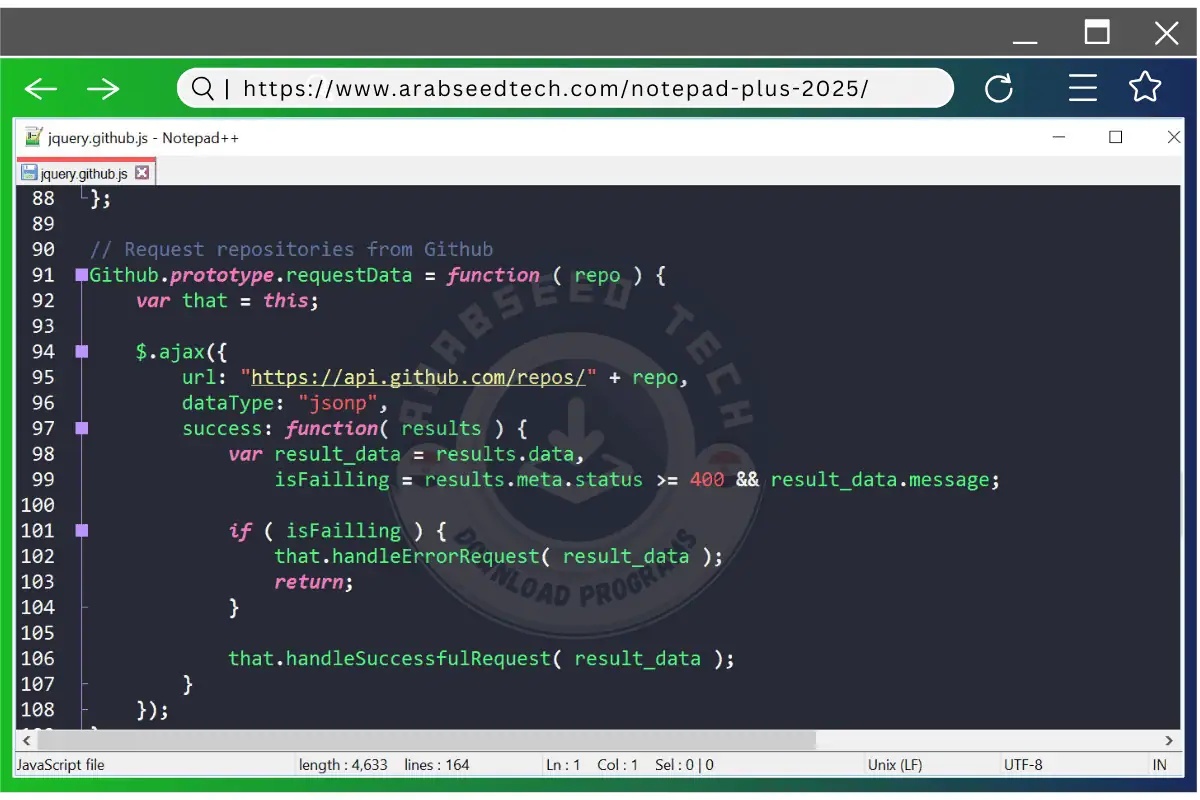The width and height of the screenshot is (1200, 800).
Task: Click UTF-8 encoding in the status bar
Action: coord(1023,765)
